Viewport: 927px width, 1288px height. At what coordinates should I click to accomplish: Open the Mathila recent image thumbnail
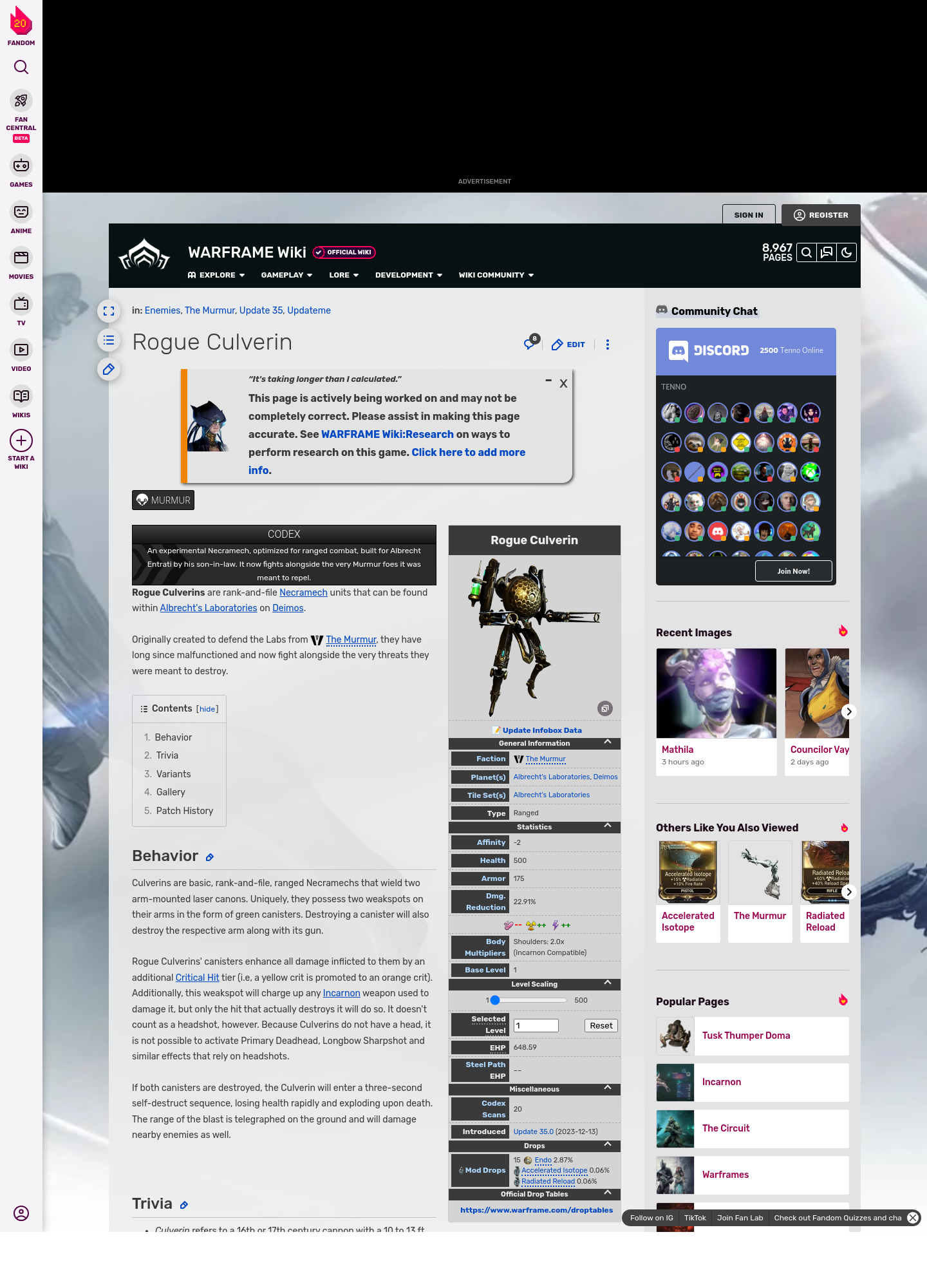(716, 693)
